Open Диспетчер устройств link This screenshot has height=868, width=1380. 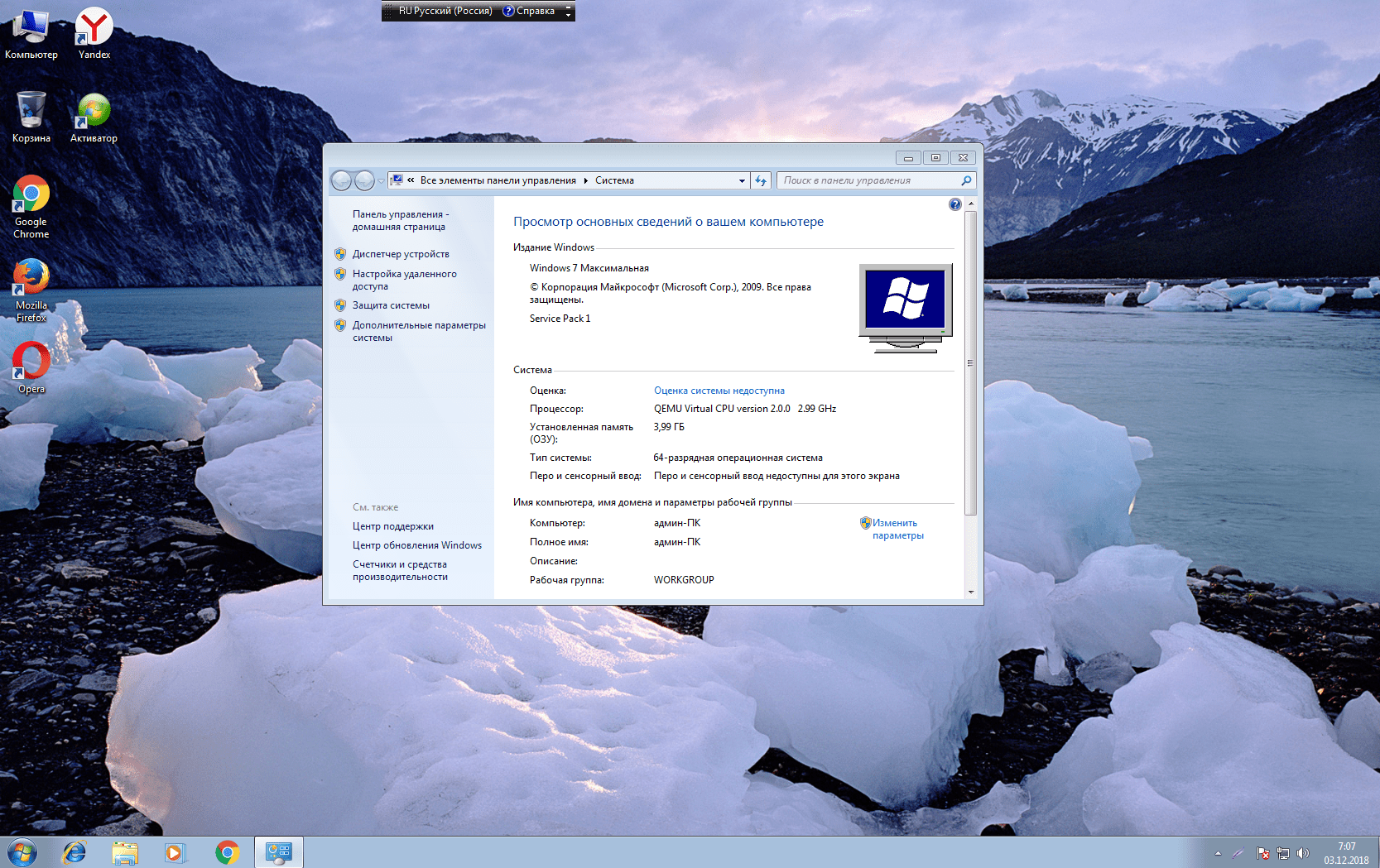click(x=401, y=254)
